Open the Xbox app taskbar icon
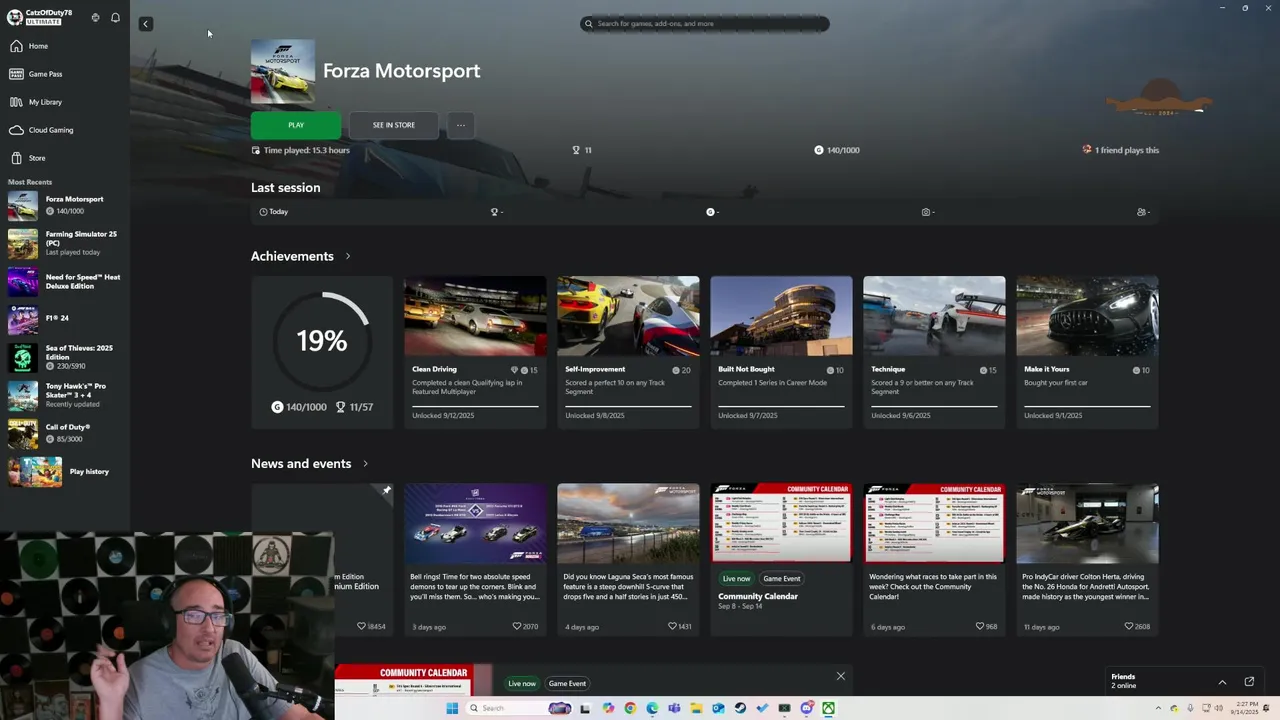 point(828,708)
